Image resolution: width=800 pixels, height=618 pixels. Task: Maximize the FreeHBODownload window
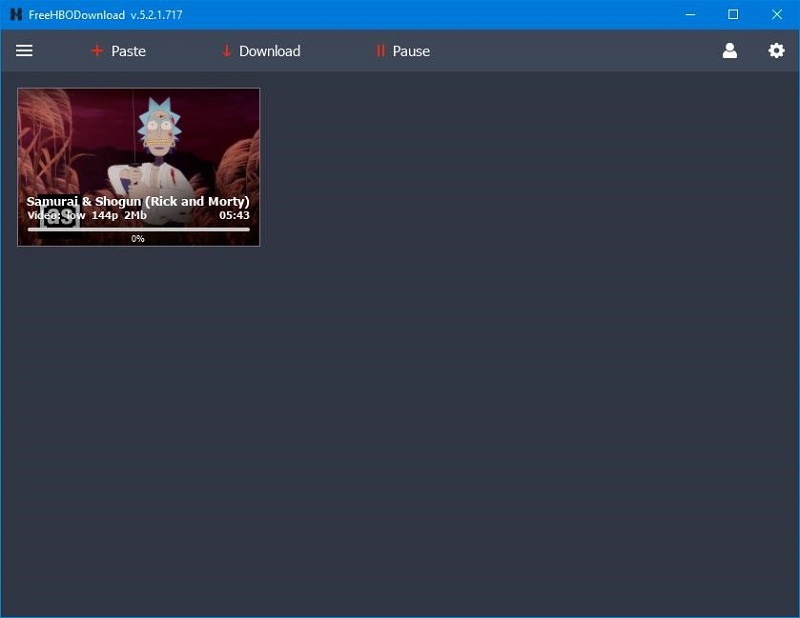(733, 14)
